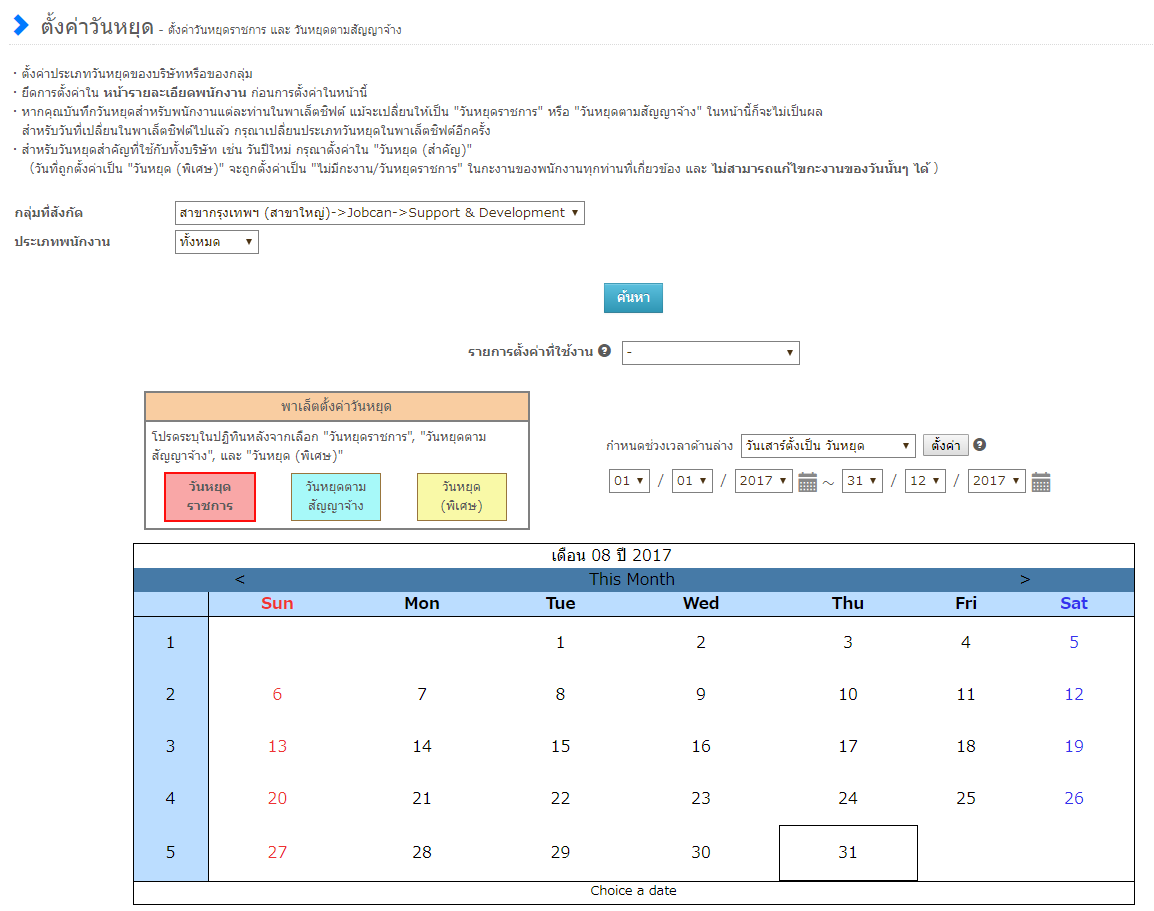Viewport: 1154px width, 911px height.
Task: Open the end month 12 dropdown
Action: click(x=924, y=481)
